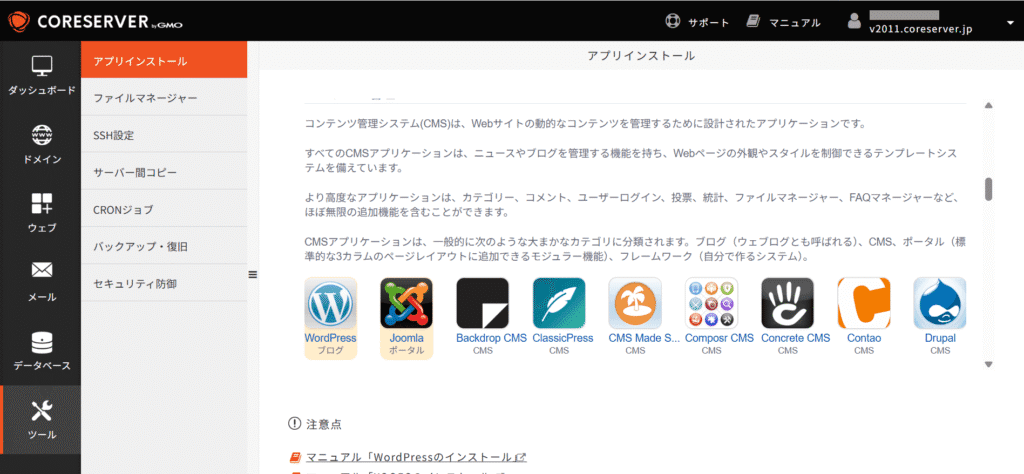Open the Dashboard monitor icon
1024x474 pixels.
(42, 66)
